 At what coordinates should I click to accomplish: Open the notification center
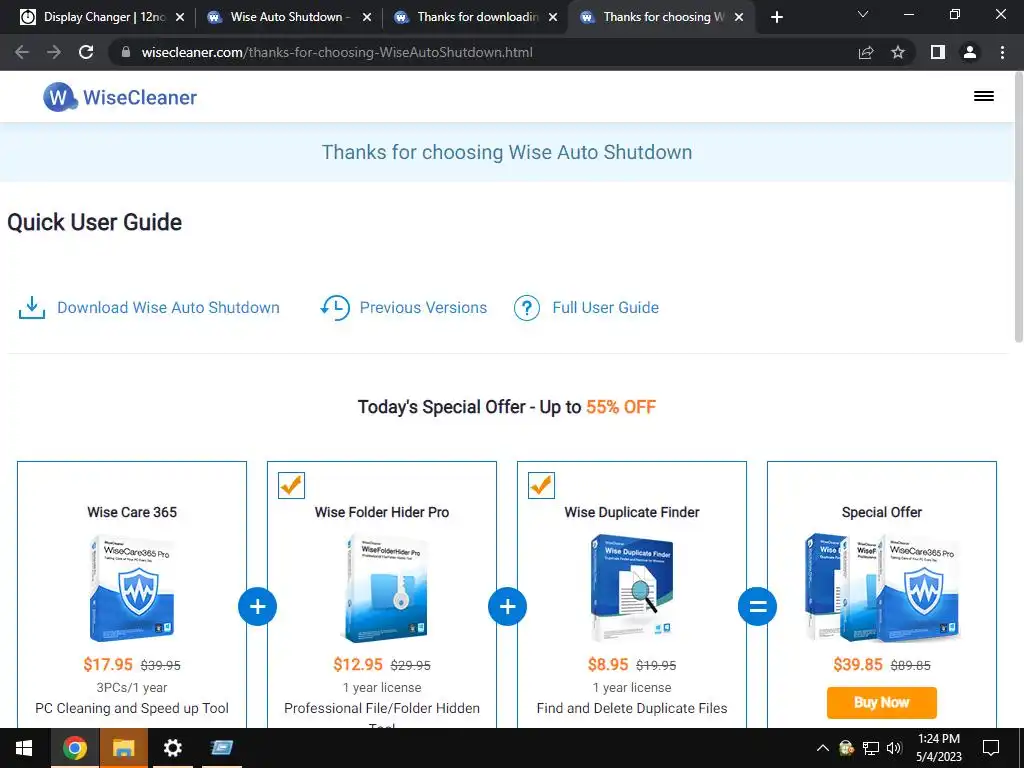tap(991, 748)
